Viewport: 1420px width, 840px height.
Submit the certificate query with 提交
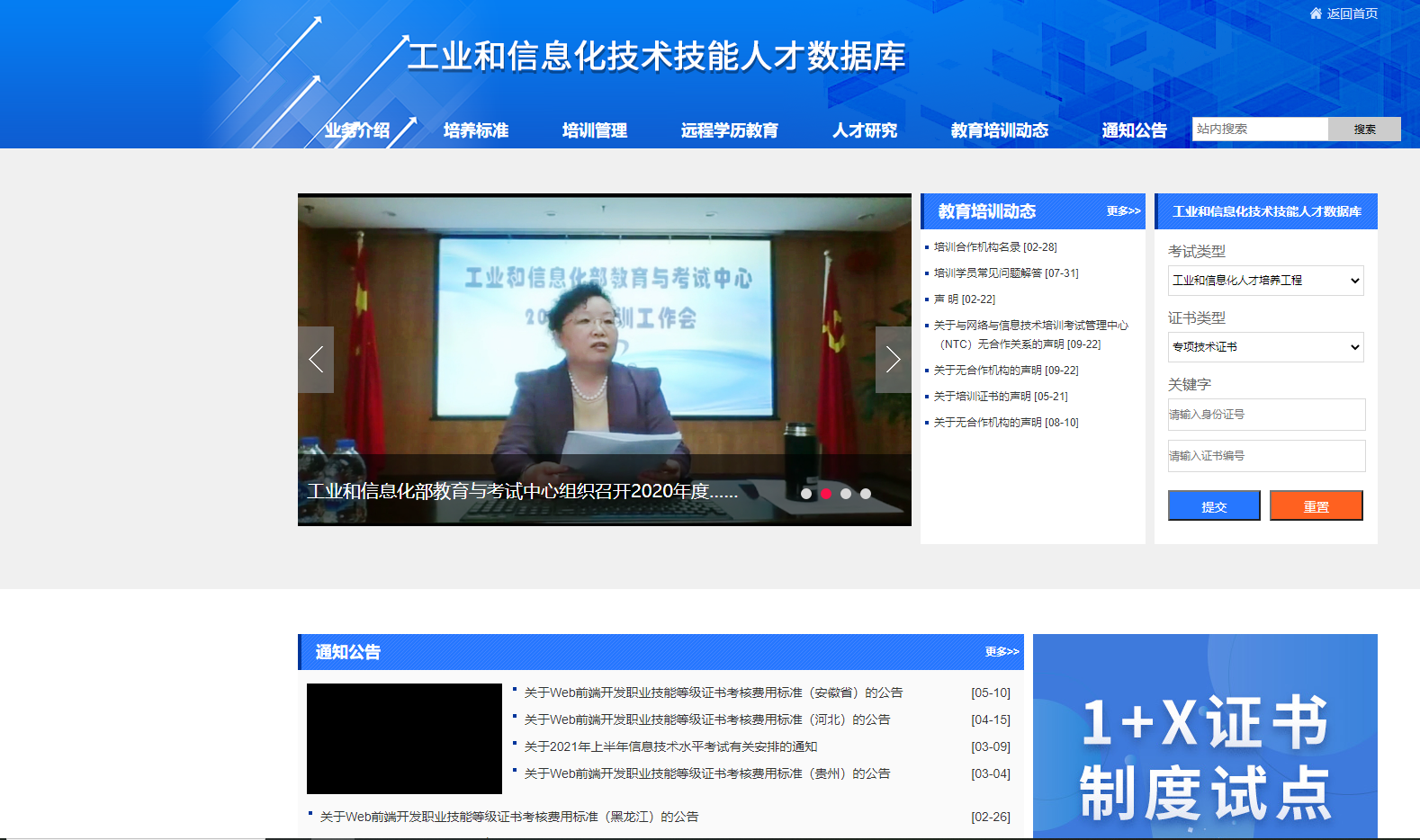pyautogui.click(x=1214, y=505)
